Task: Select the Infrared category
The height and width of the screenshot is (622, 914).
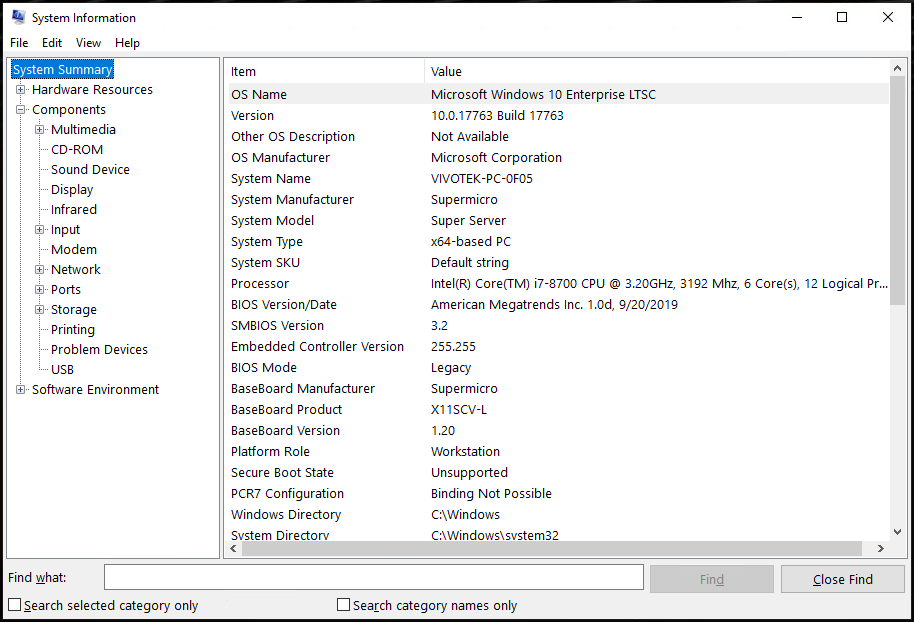Action: point(73,209)
